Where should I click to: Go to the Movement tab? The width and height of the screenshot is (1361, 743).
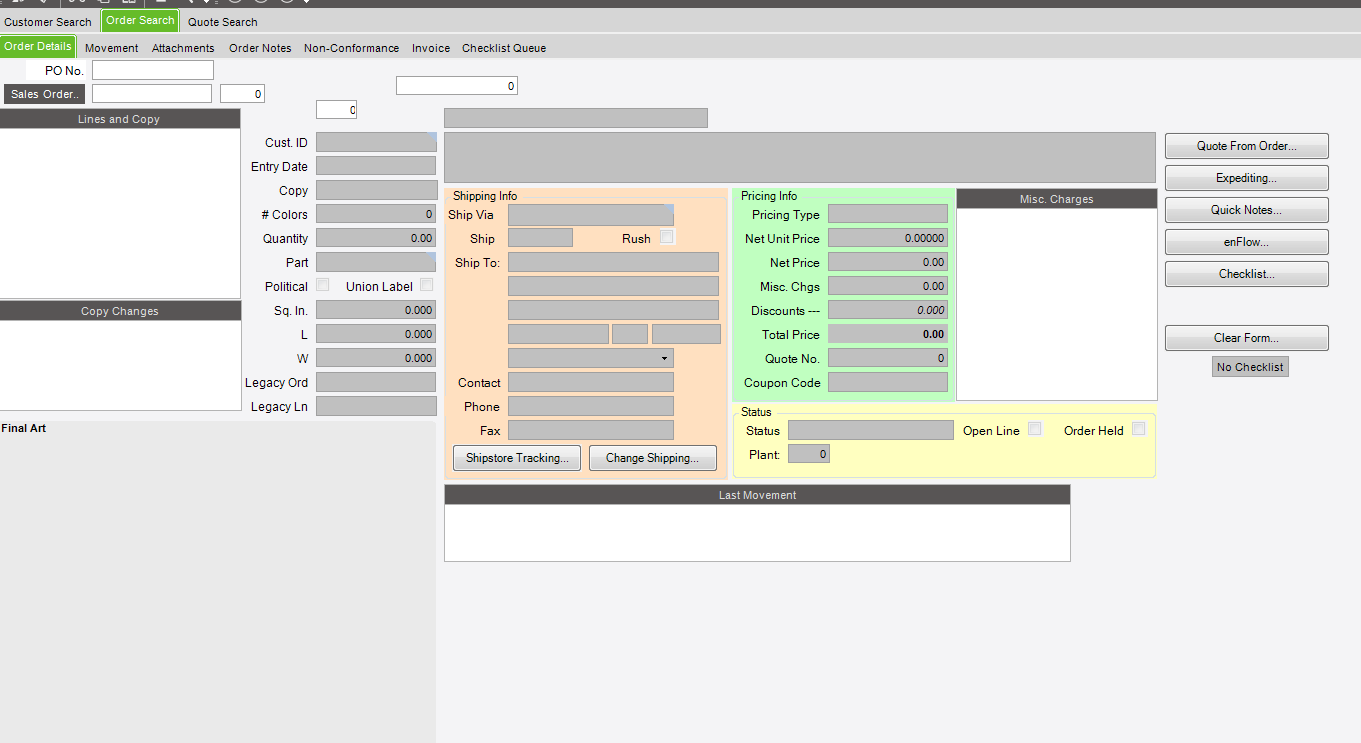pyautogui.click(x=112, y=48)
